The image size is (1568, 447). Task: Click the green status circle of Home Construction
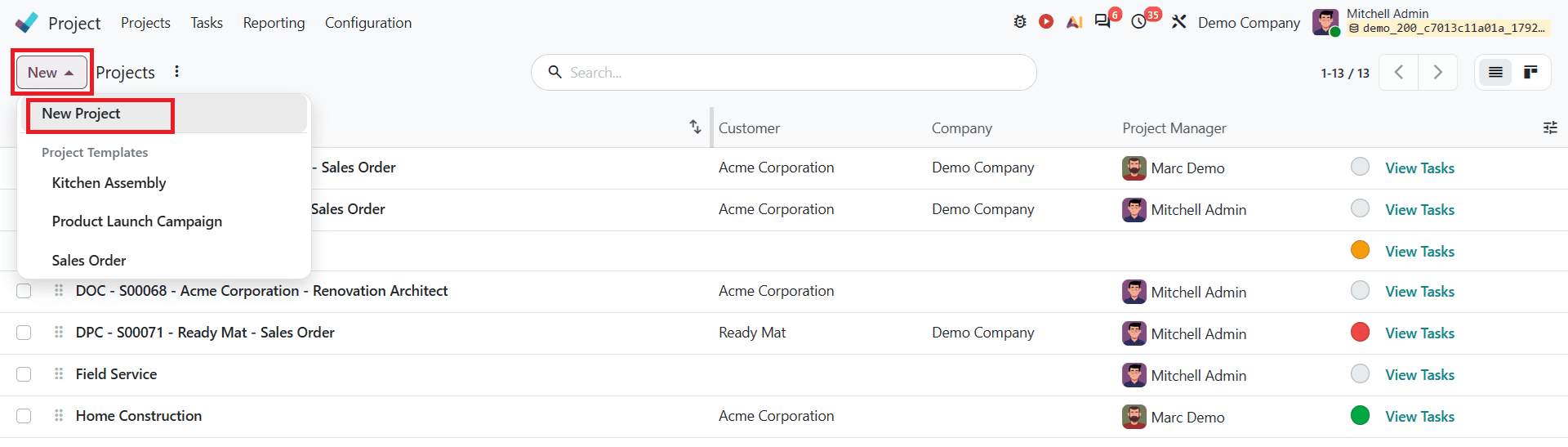1360,415
